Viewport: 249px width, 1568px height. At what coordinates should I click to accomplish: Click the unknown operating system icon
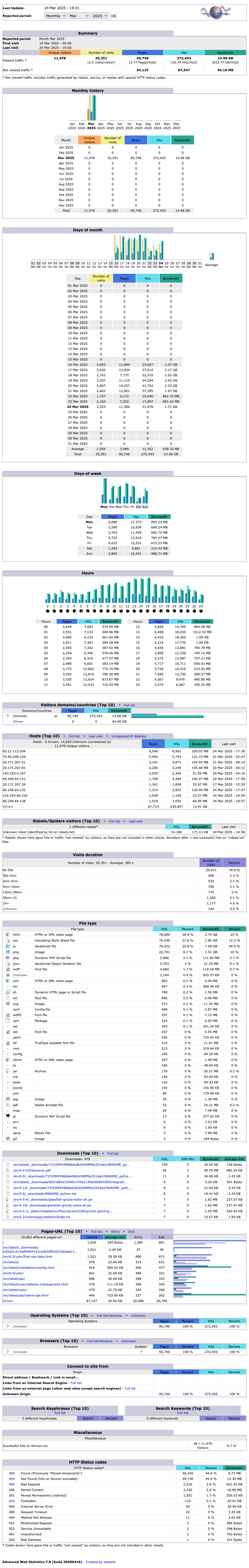tap(7, 1326)
